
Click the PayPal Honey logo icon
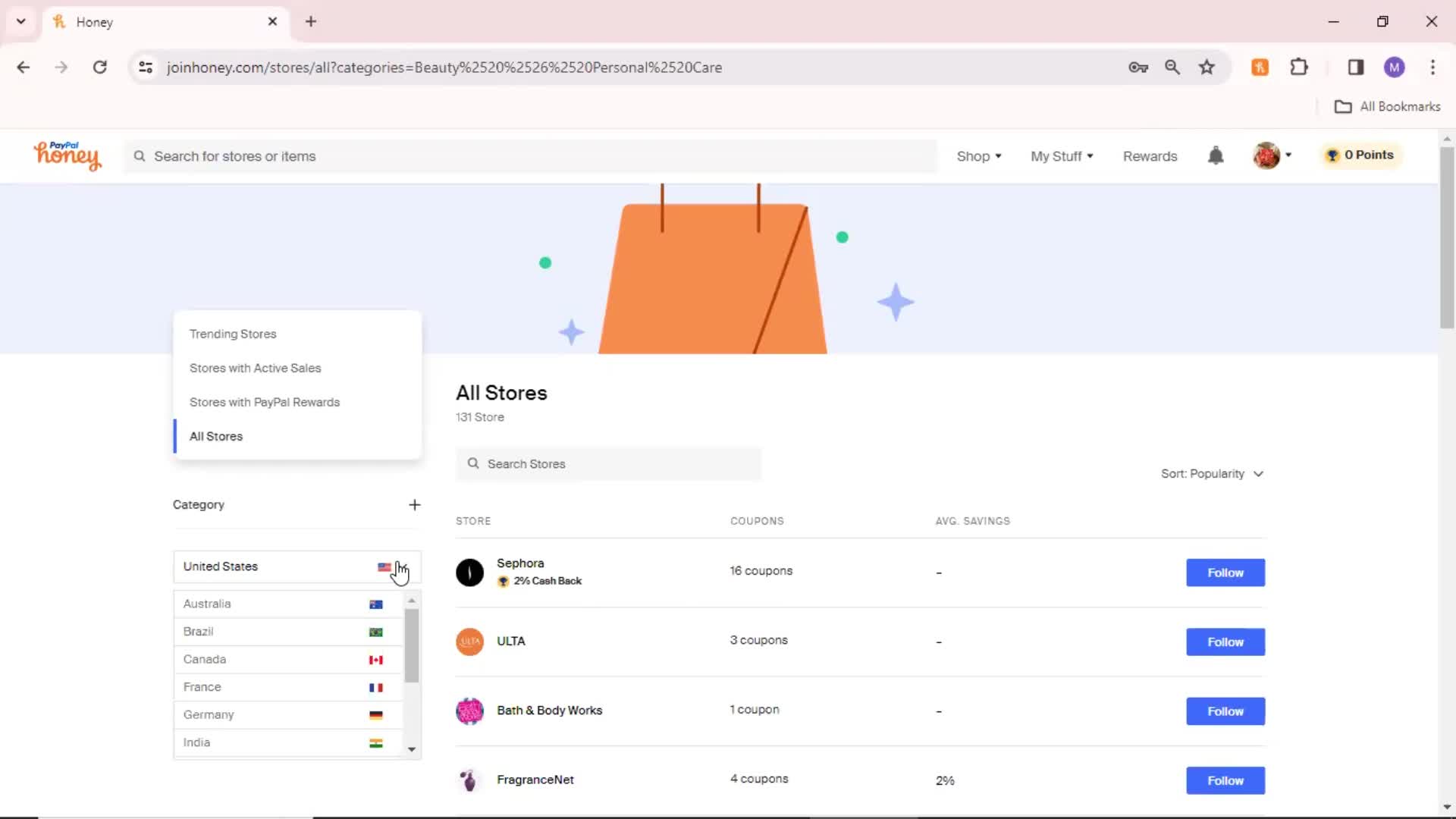click(x=68, y=156)
